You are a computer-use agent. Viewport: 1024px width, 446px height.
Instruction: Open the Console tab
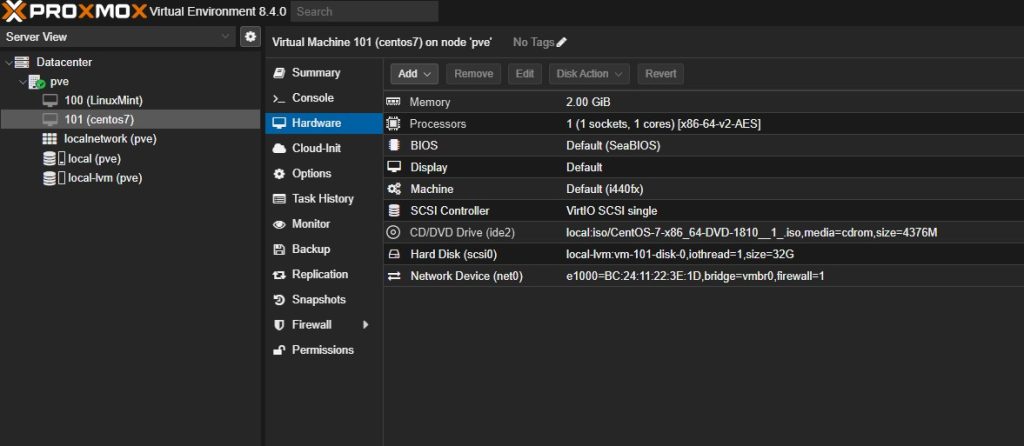[324, 98]
